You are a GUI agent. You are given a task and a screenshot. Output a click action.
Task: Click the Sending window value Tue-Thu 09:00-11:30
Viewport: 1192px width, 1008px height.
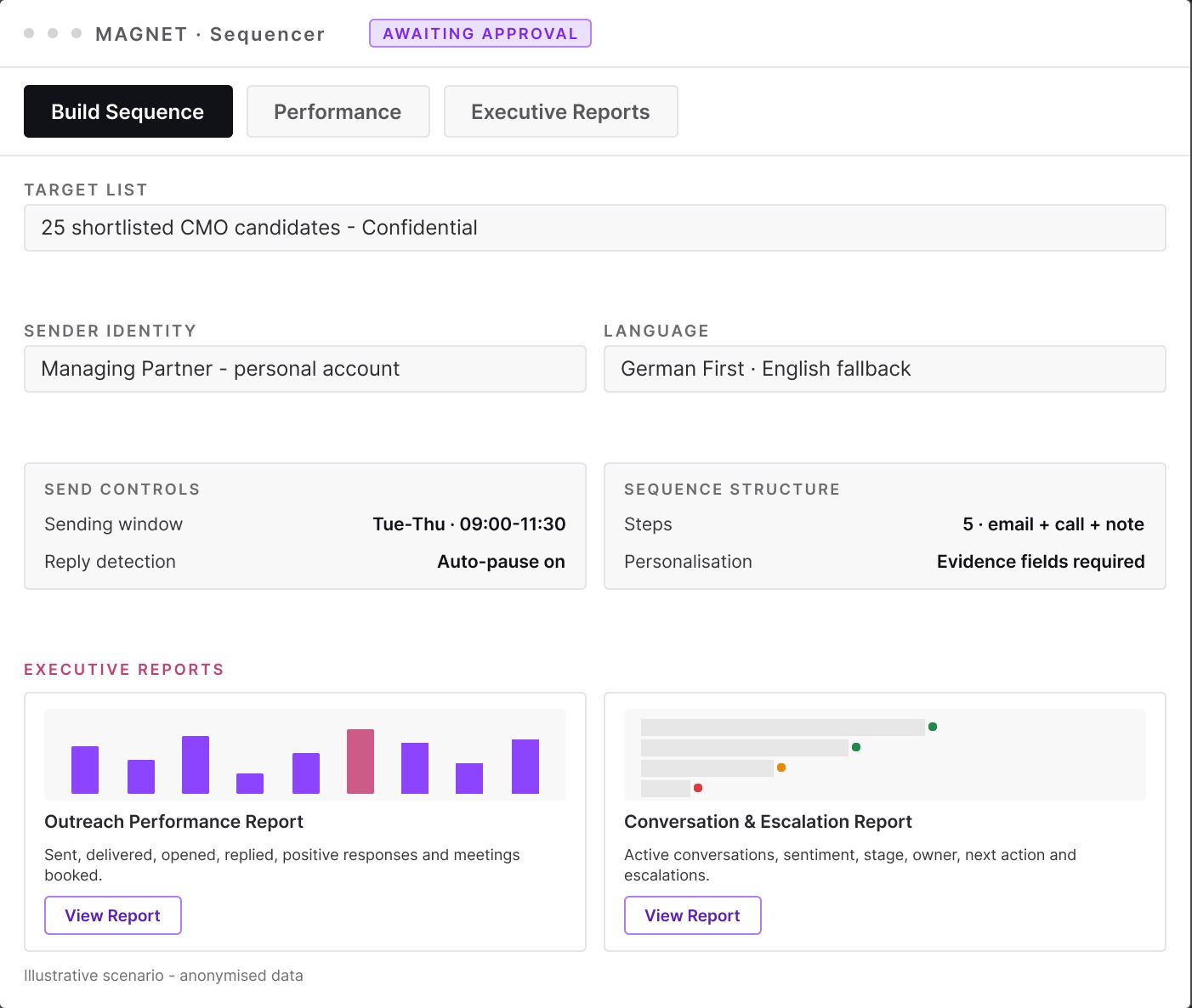click(x=469, y=524)
